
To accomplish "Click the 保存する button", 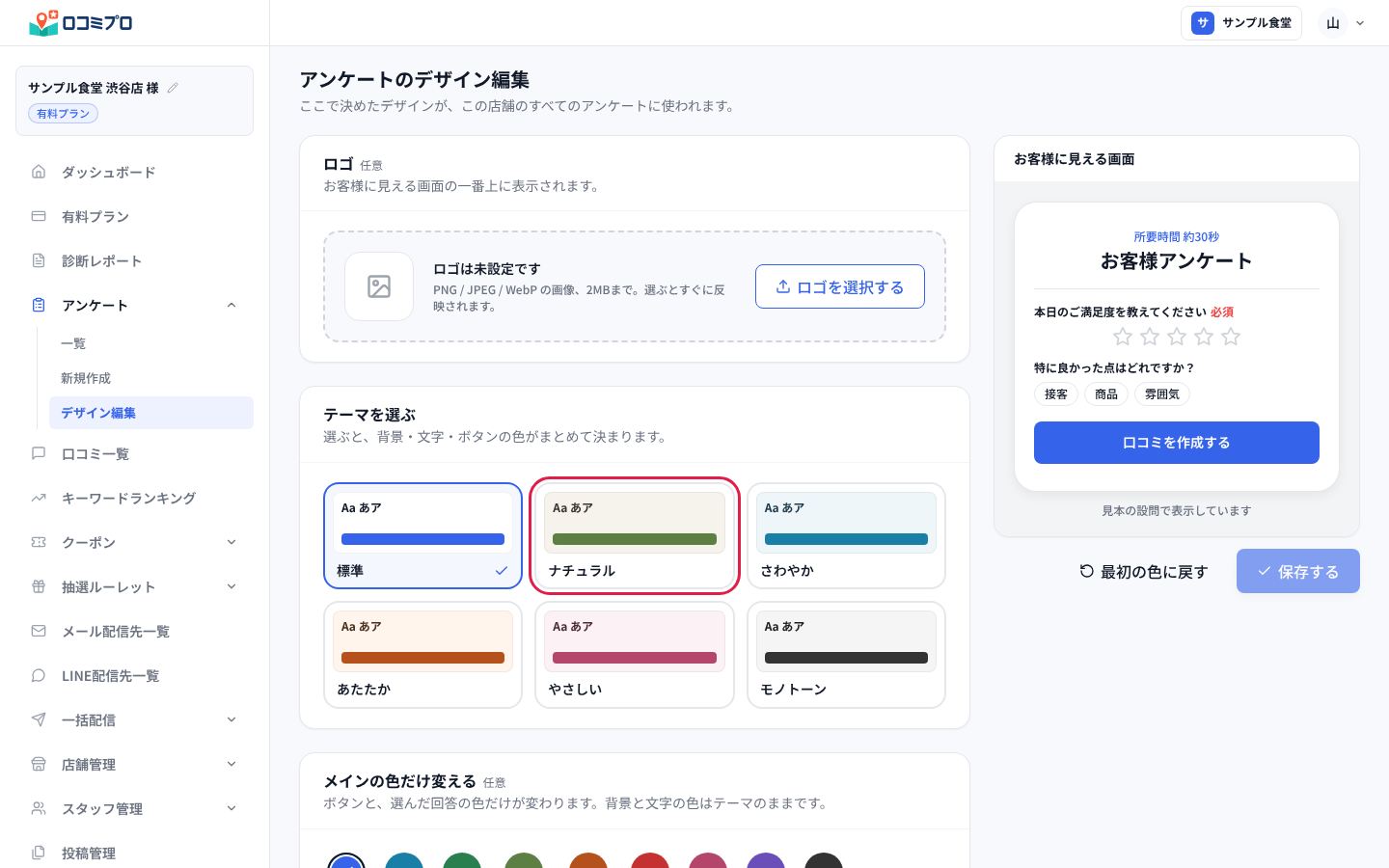I will [x=1298, y=571].
